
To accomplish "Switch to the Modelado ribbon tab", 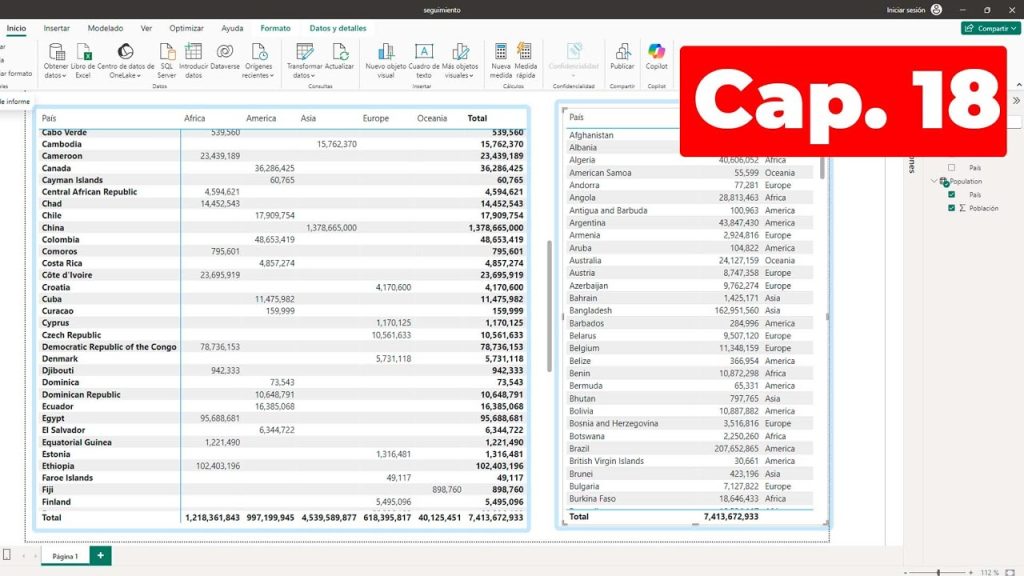I will click(105, 29).
